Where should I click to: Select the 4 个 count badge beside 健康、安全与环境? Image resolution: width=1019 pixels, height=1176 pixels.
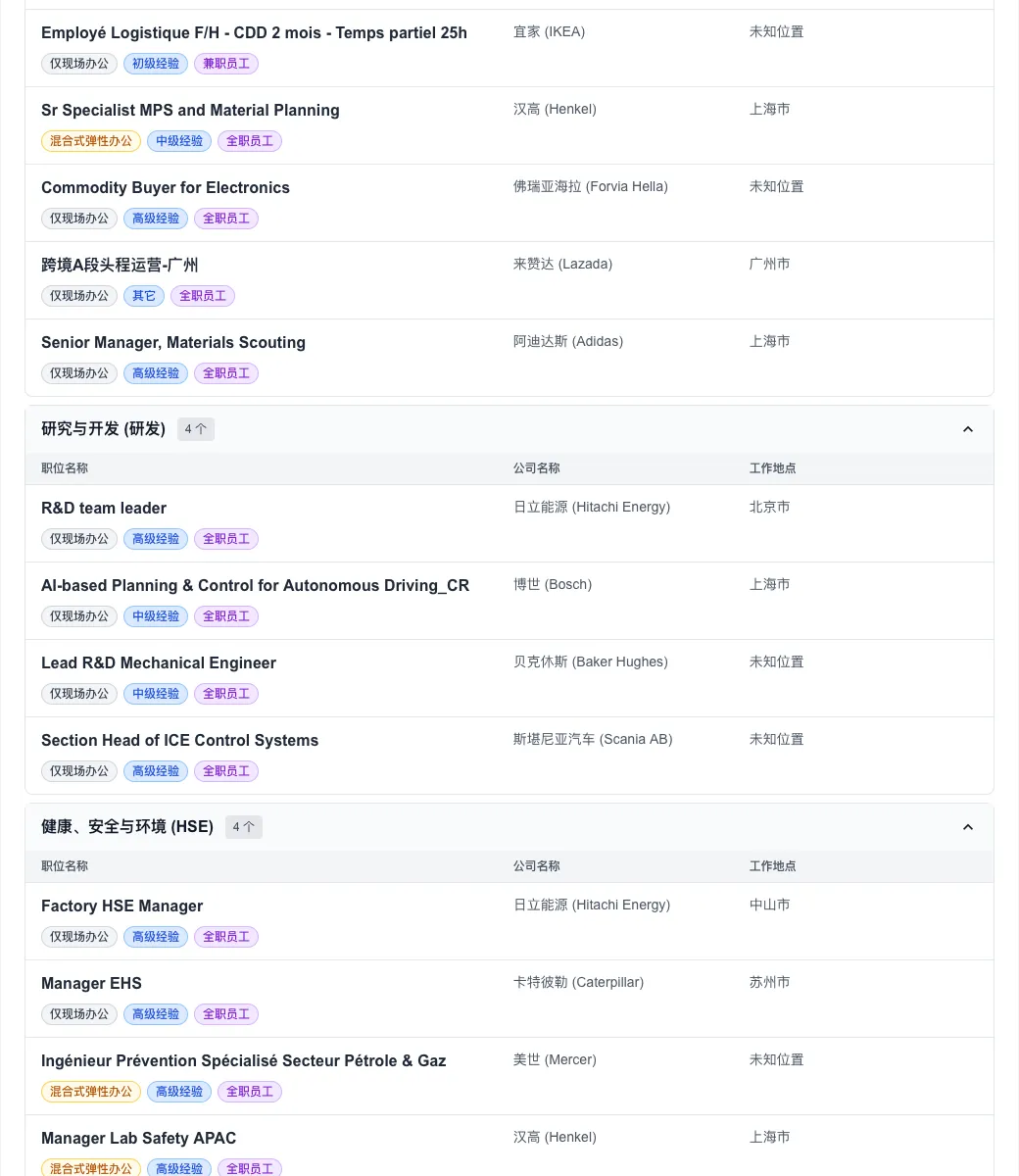[244, 827]
